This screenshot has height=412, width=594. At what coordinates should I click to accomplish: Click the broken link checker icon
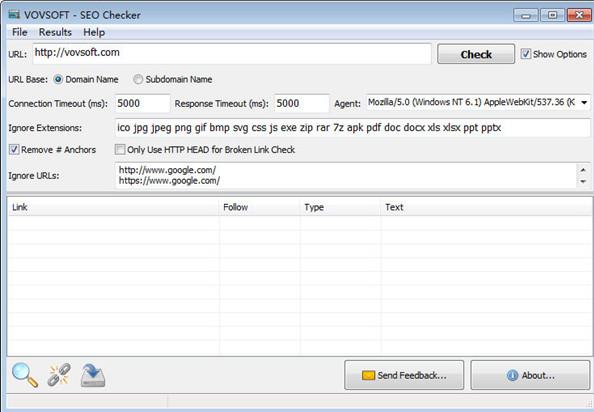pyautogui.click(x=59, y=375)
